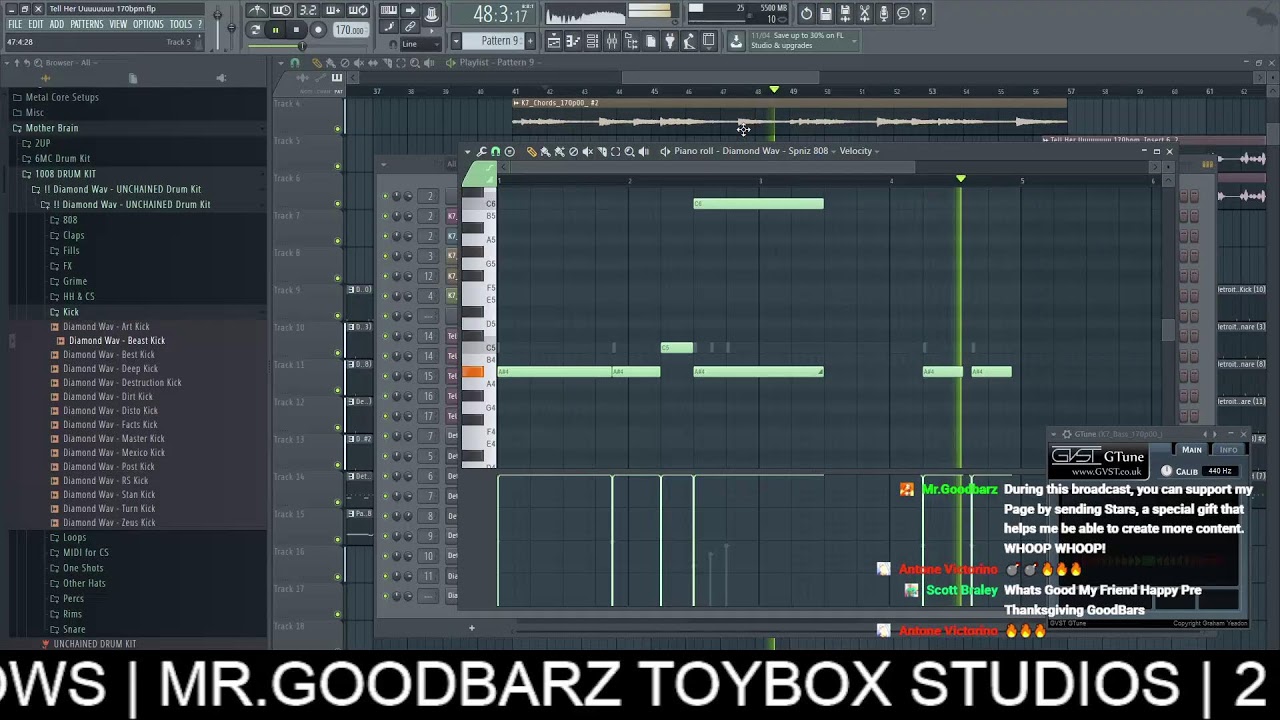Mute channel routed to mixer track 16

point(385,396)
